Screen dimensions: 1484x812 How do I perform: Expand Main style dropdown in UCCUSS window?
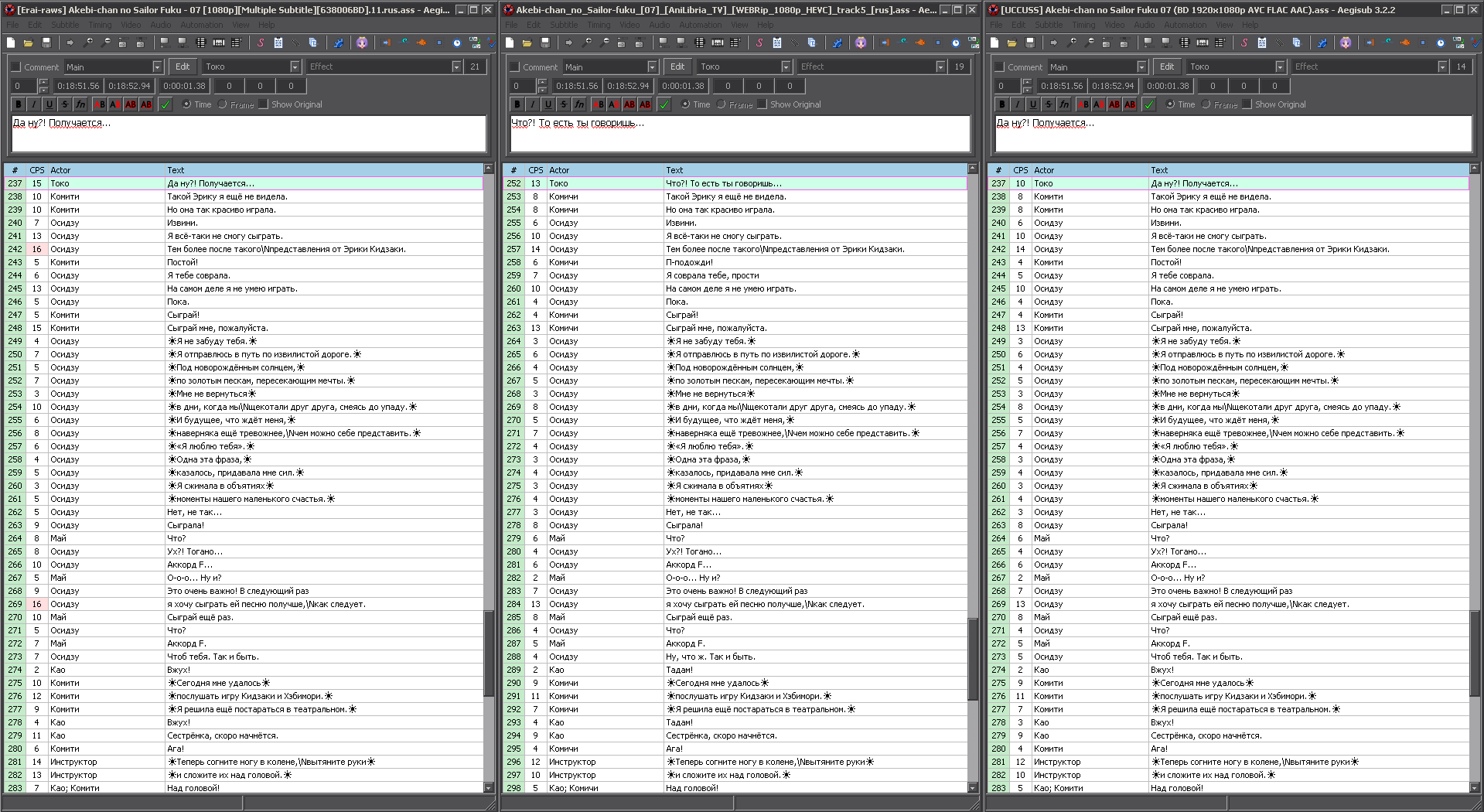(1141, 67)
